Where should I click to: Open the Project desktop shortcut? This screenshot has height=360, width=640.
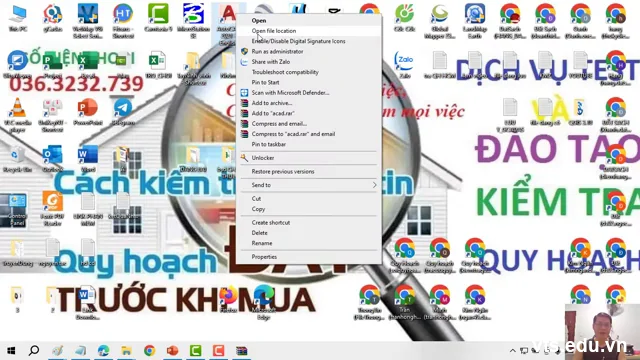pos(53,65)
